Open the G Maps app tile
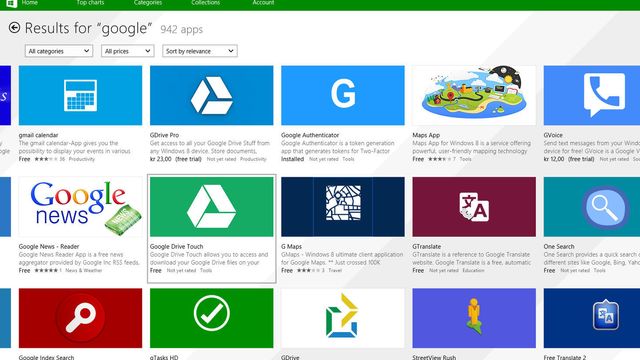Viewport: 640px width, 360px height. pyautogui.click(x=343, y=207)
